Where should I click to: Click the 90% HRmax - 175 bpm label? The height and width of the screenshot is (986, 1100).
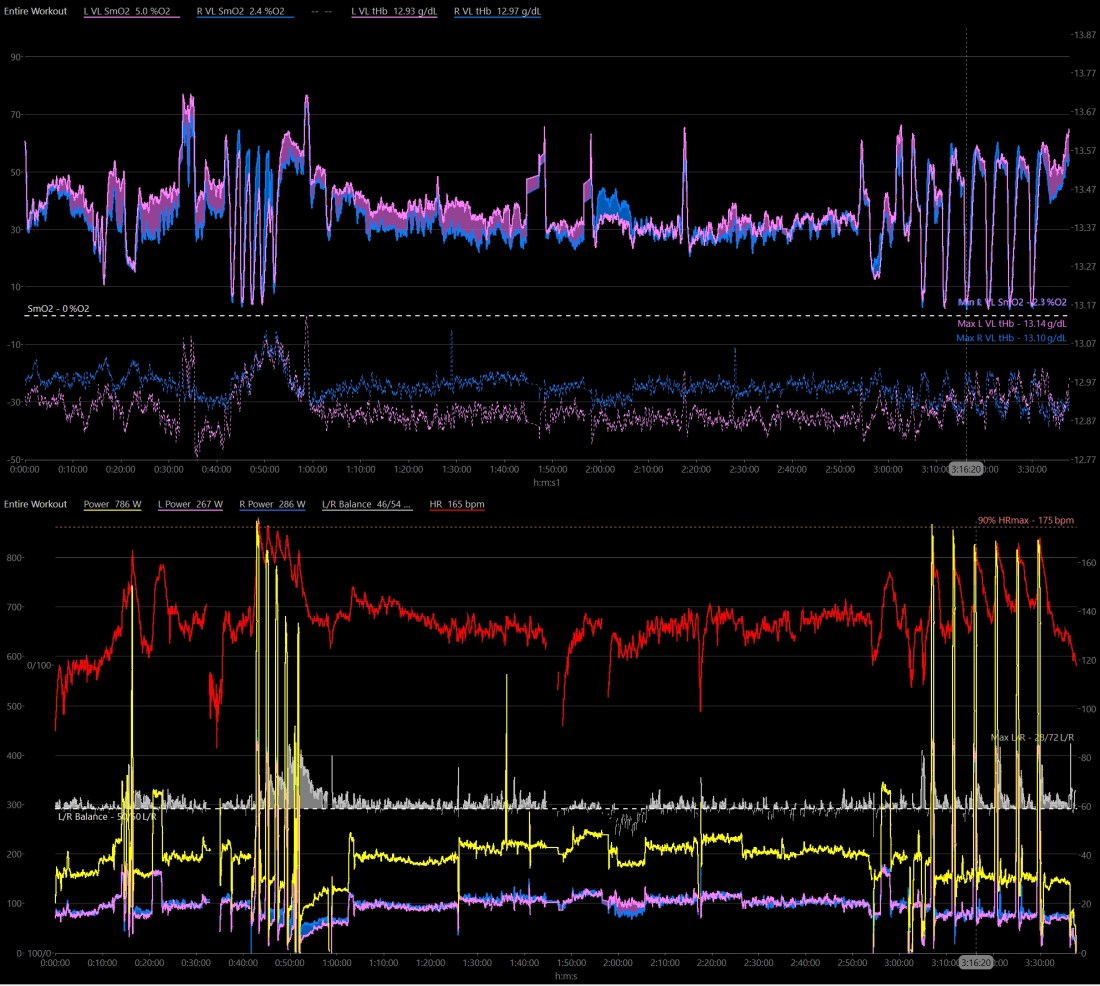tap(1025, 520)
